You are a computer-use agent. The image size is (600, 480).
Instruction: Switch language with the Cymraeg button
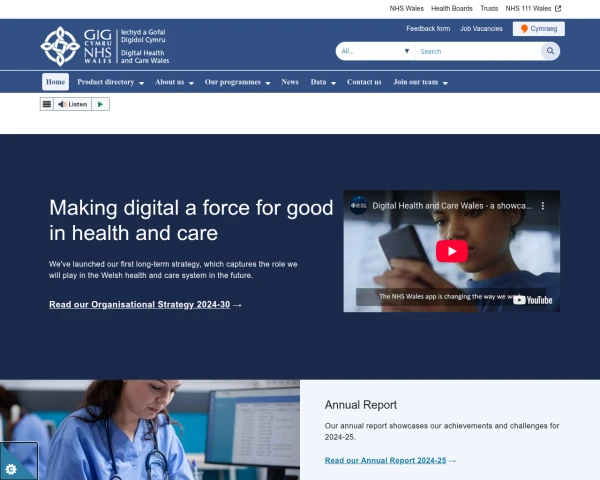coord(538,29)
